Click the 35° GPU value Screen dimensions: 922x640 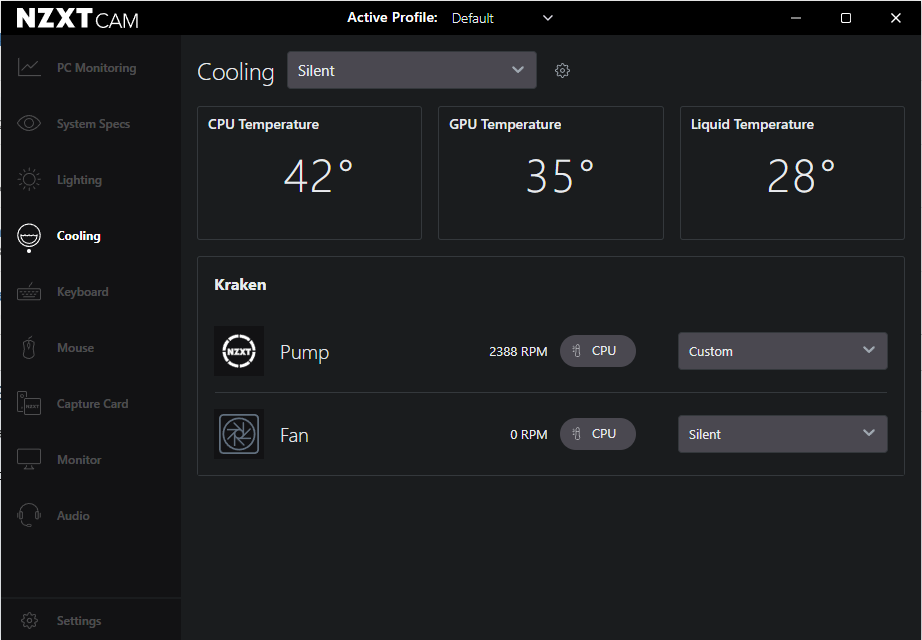[x=560, y=176]
